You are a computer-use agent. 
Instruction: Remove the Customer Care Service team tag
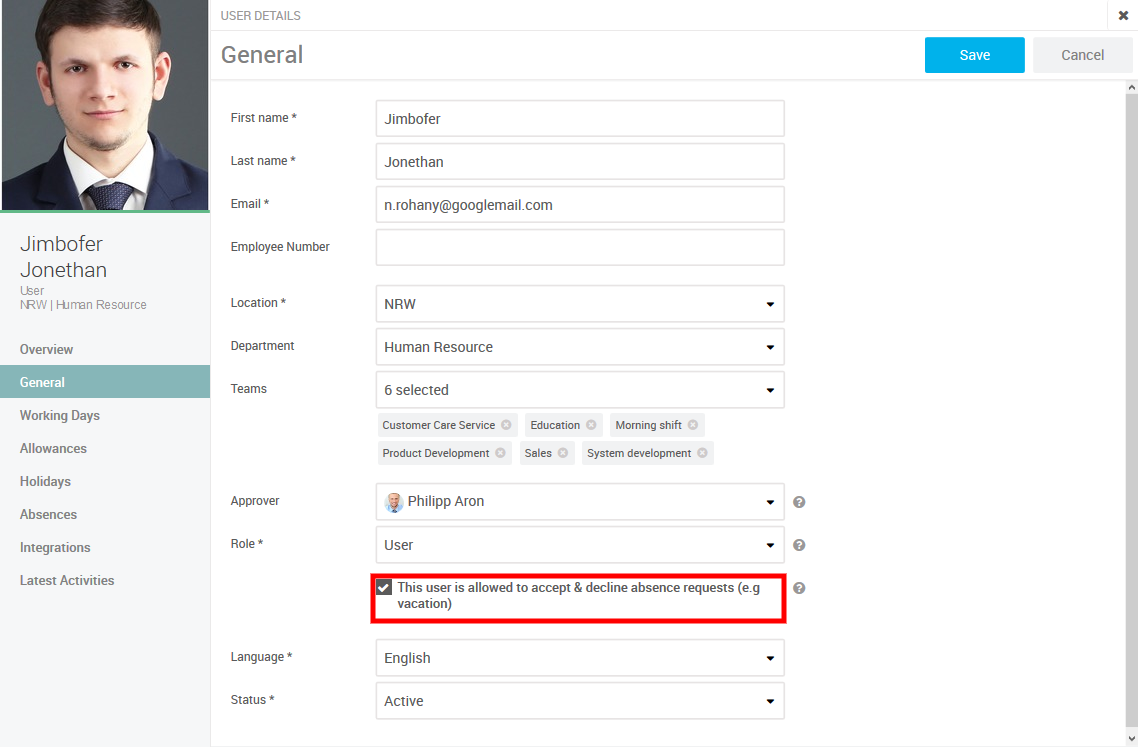pos(507,425)
